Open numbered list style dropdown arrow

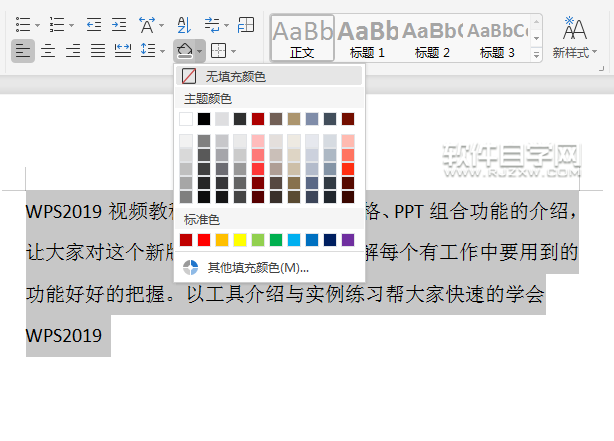pos(71,25)
